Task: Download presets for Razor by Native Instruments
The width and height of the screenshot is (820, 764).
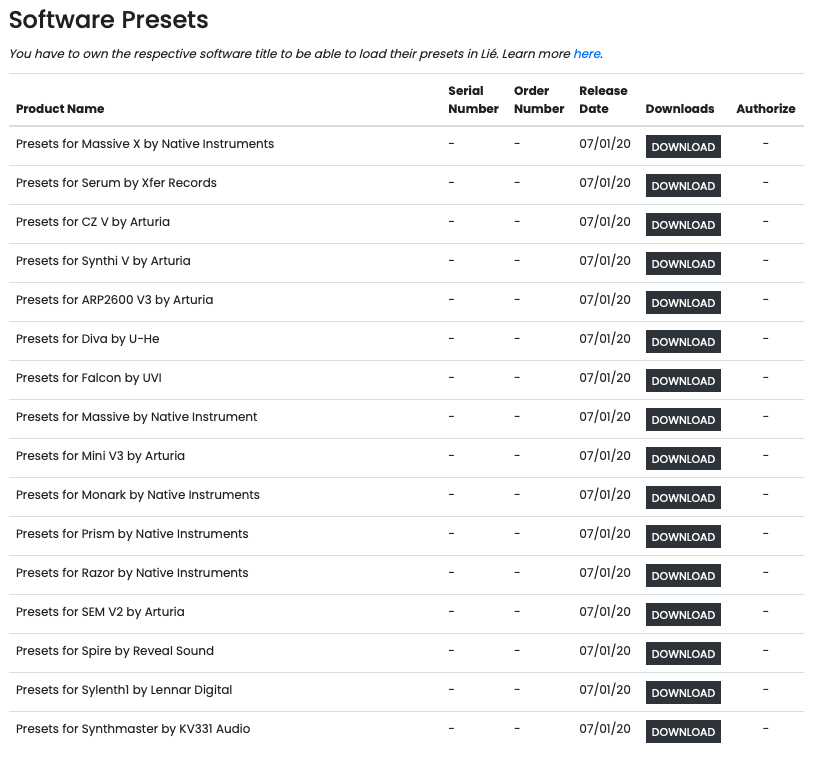Action: click(683, 575)
